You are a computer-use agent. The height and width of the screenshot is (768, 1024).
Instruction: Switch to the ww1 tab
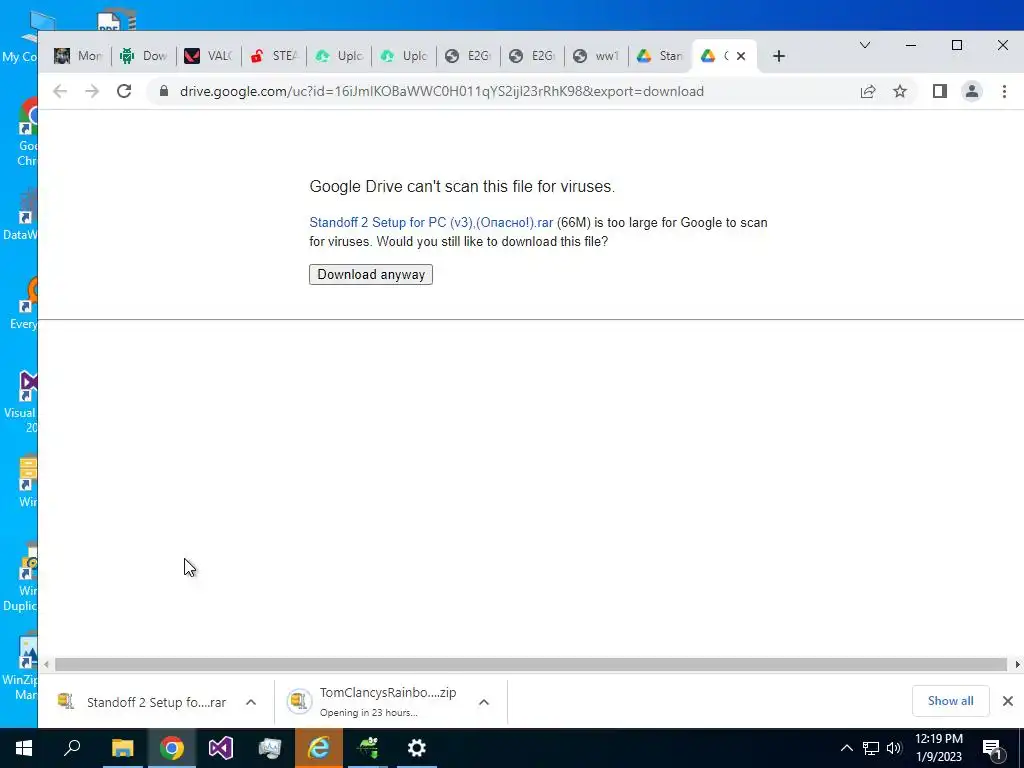[597, 56]
